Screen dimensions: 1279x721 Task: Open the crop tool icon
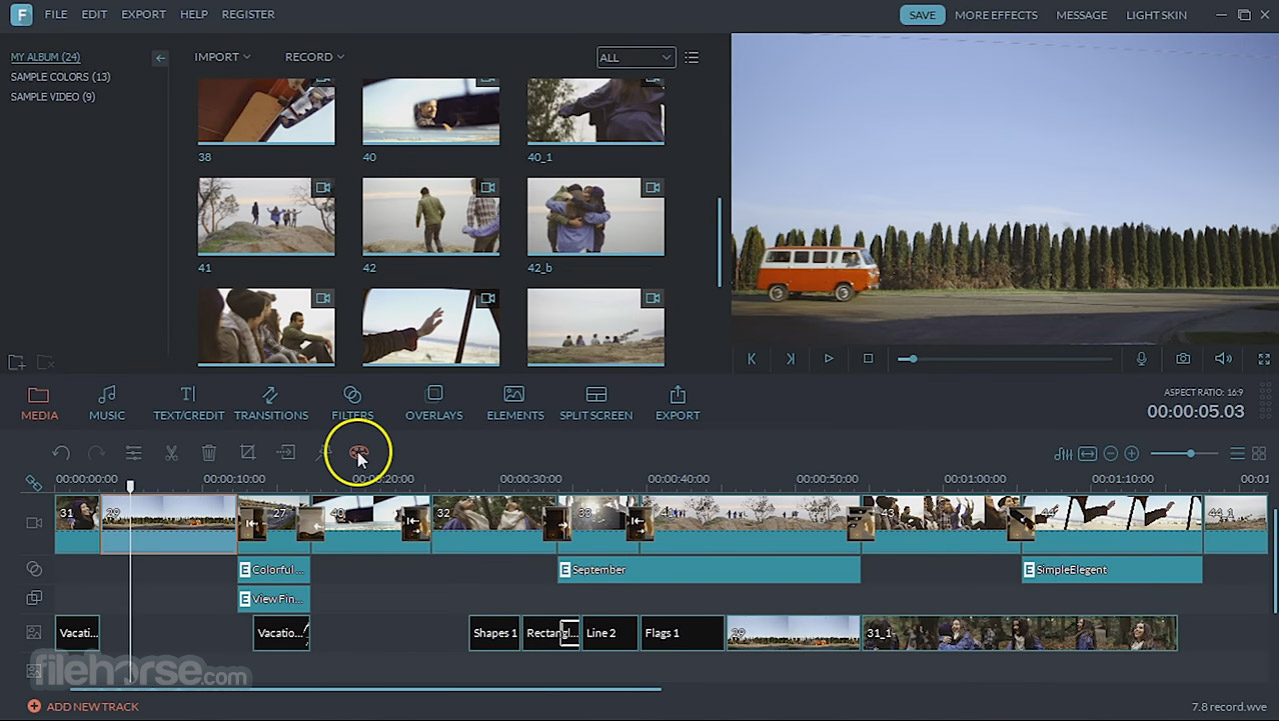(x=247, y=453)
